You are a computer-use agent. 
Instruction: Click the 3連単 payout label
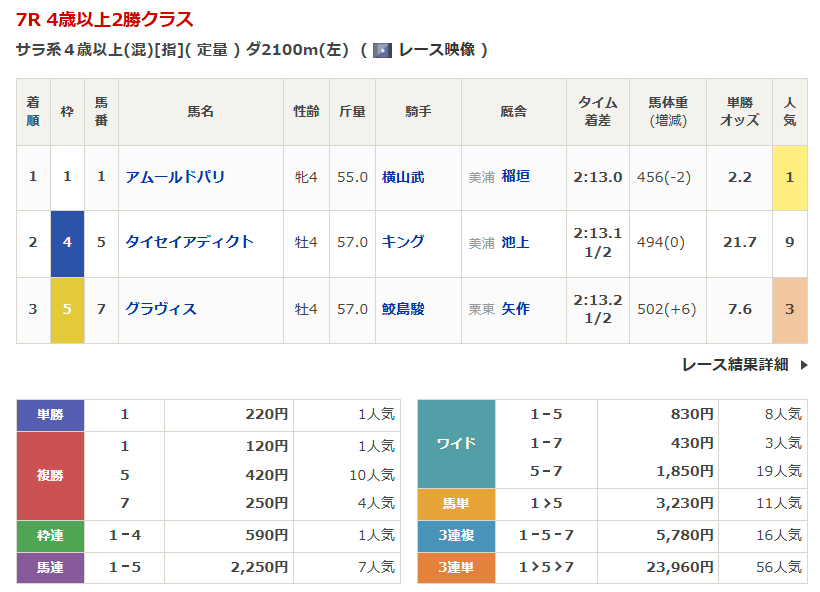click(456, 567)
